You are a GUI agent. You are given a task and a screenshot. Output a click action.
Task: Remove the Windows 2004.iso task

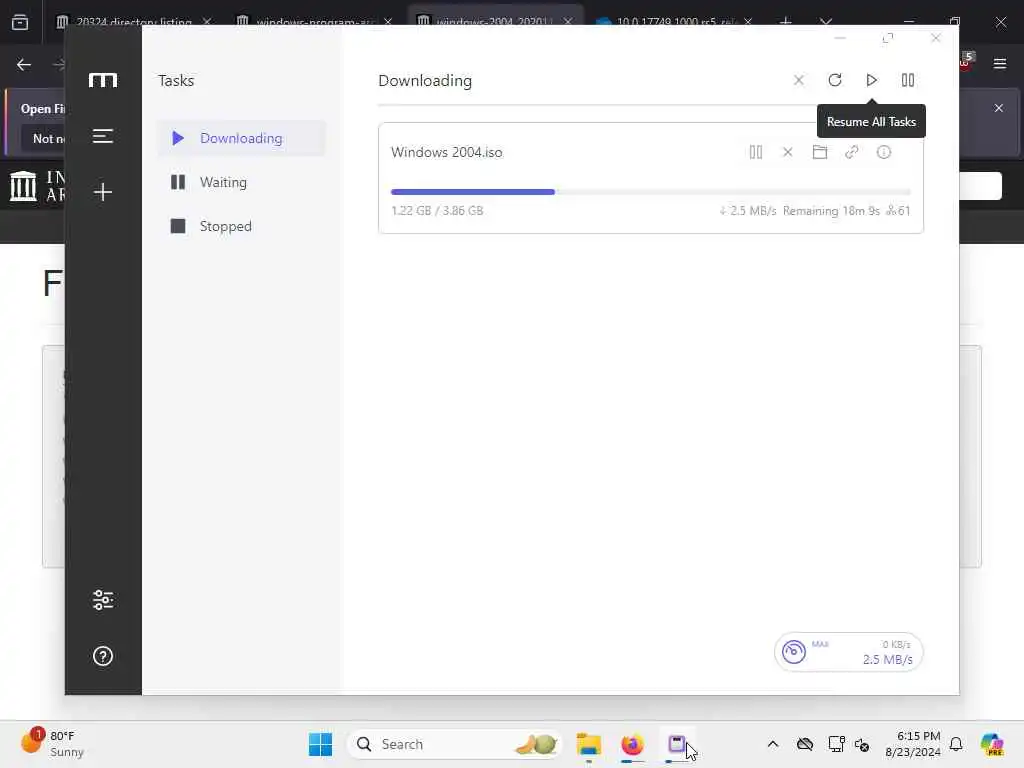(788, 152)
